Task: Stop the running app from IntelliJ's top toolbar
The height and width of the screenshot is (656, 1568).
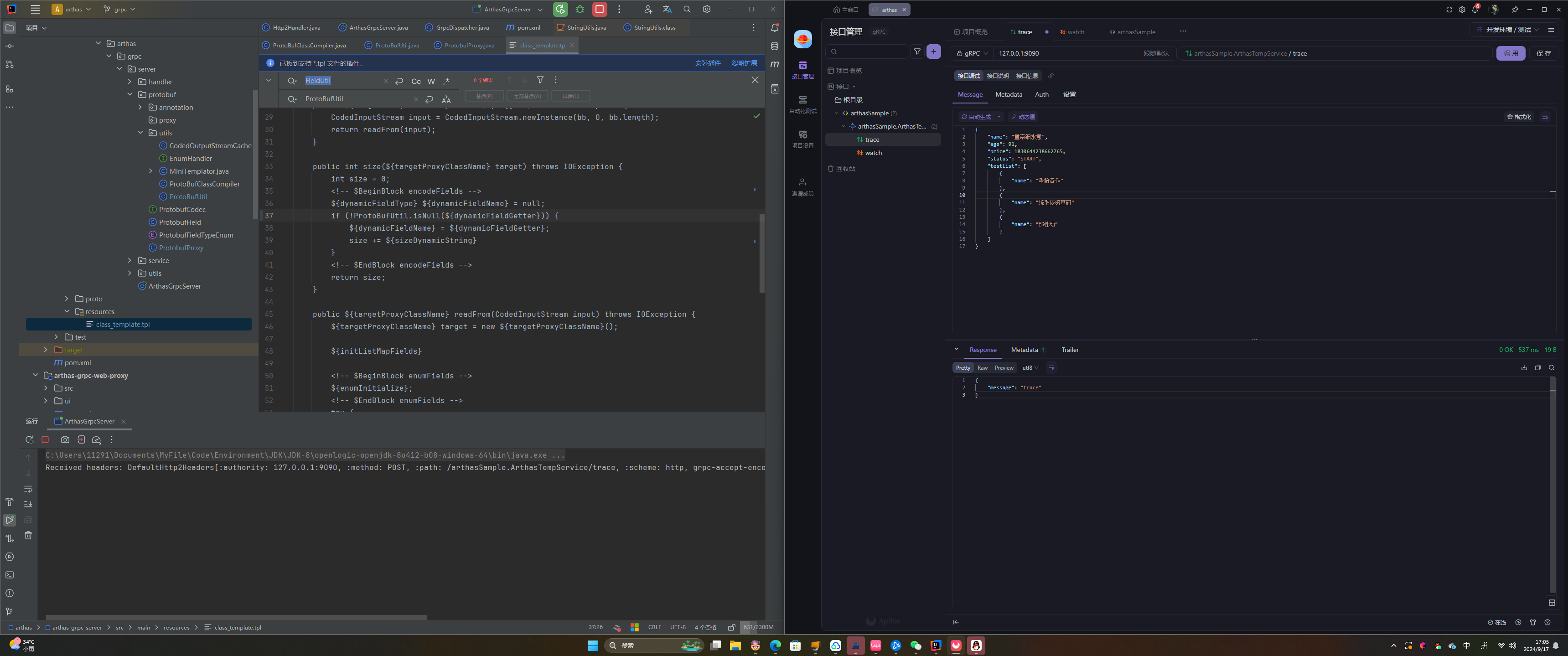Action: pyautogui.click(x=600, y=9)
